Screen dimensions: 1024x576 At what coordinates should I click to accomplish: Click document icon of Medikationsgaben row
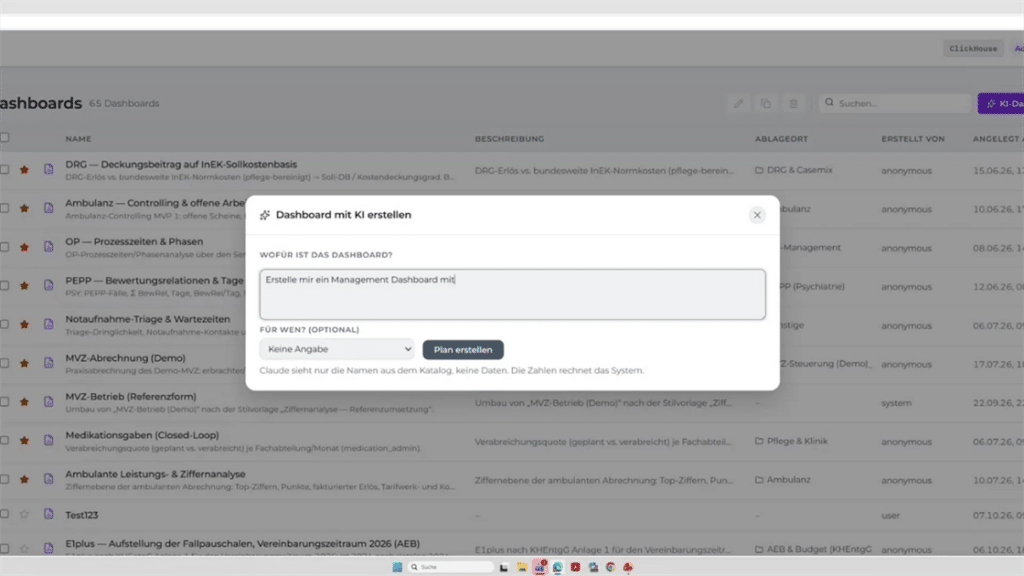point(48,440)
